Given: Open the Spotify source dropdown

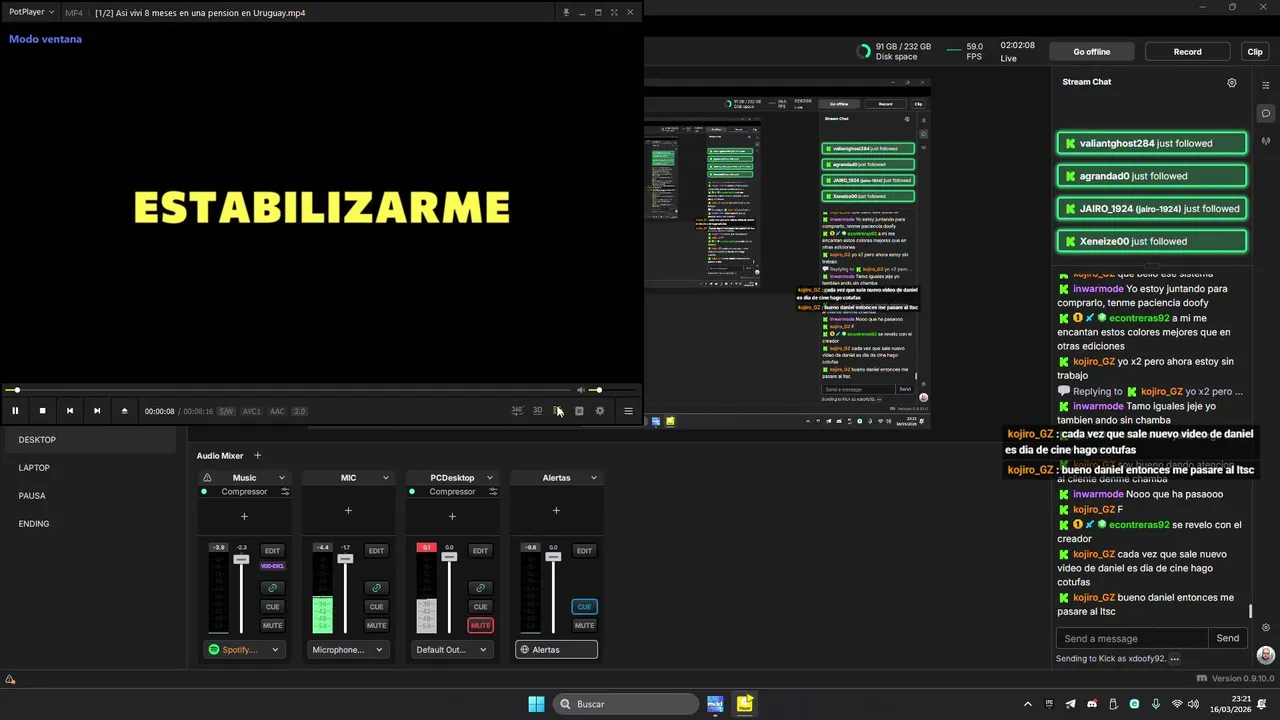Looking at the screenshot, I should pyautogui.click(x=244, y=650).
